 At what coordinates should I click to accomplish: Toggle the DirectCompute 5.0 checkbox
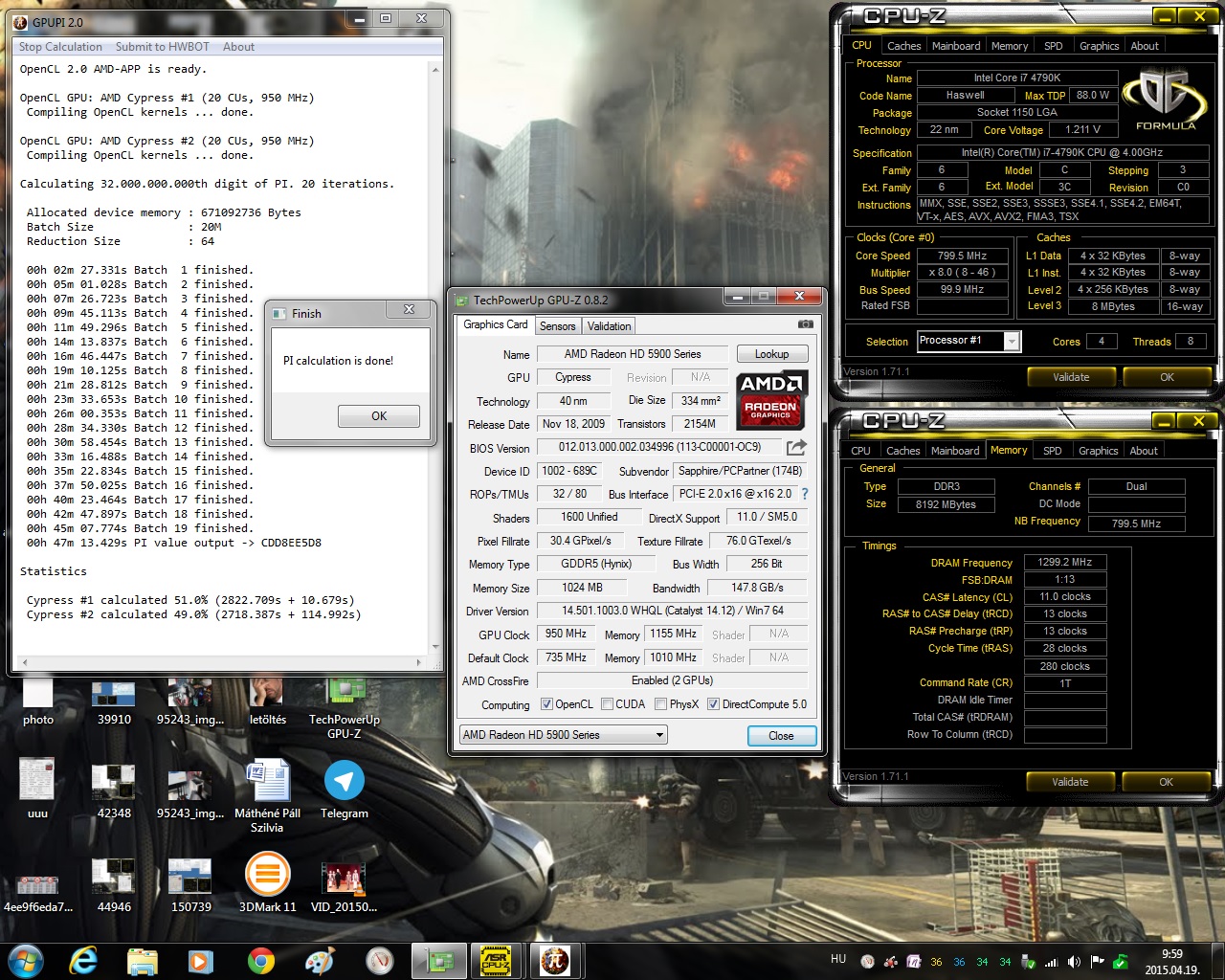[x=713, y=704]
